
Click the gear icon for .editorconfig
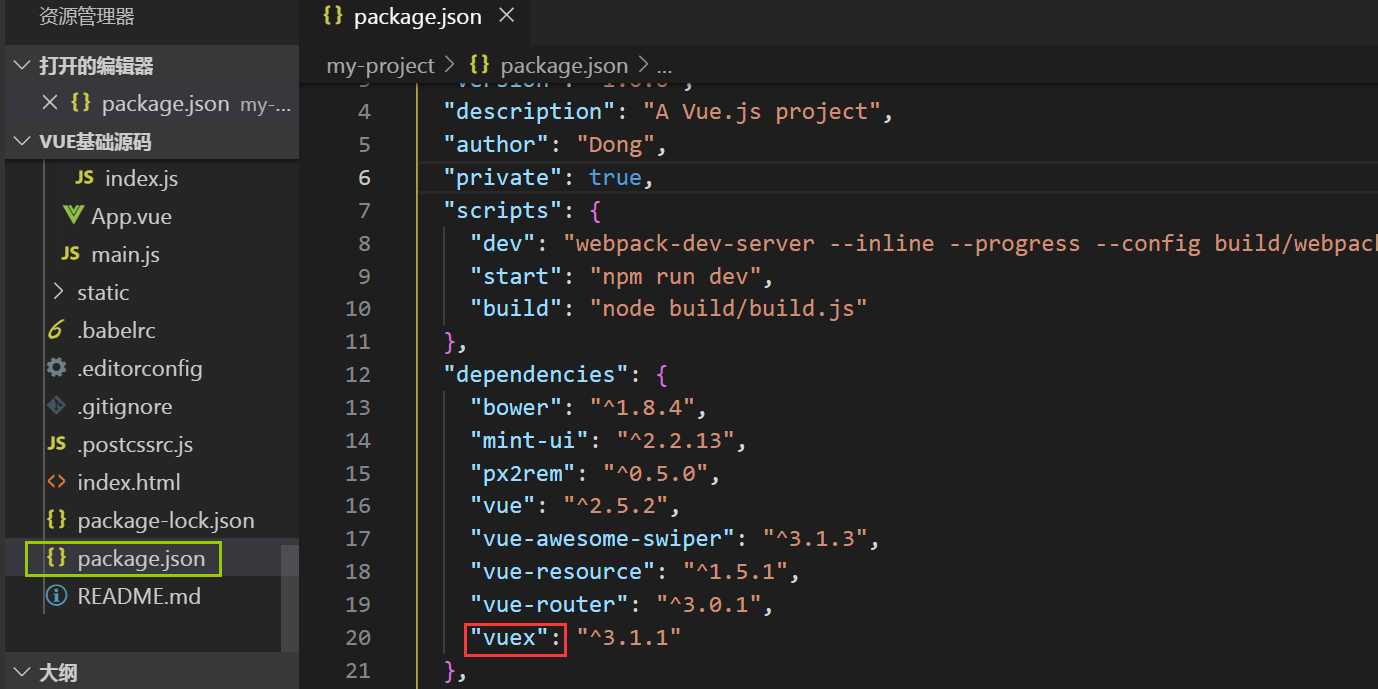coord(57,368)
